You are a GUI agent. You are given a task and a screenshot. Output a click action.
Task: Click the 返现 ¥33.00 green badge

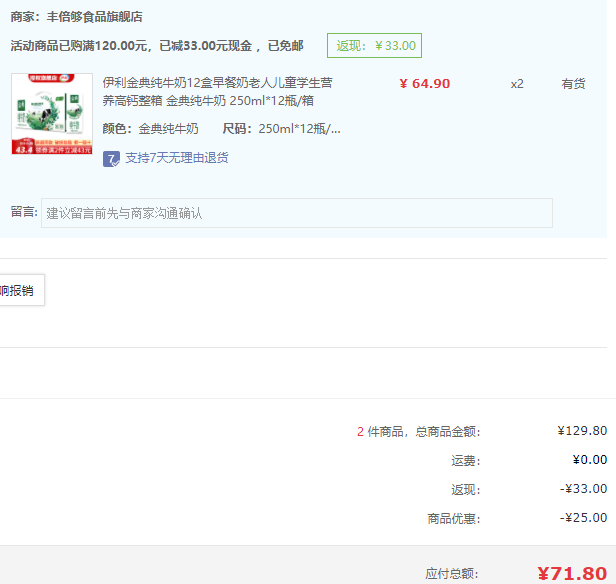click(x=374, y=46)
